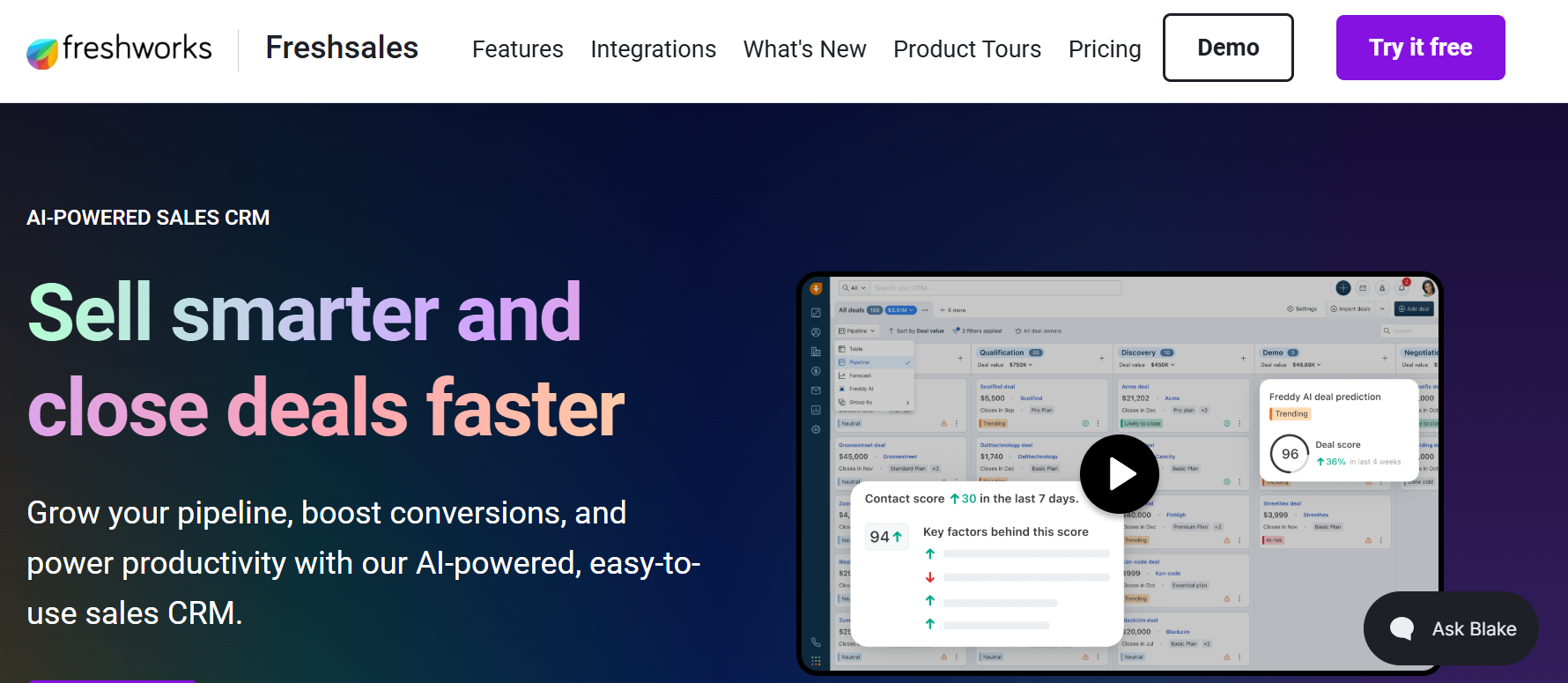Click the blue plus icon in CRM header

(1342, 287)
